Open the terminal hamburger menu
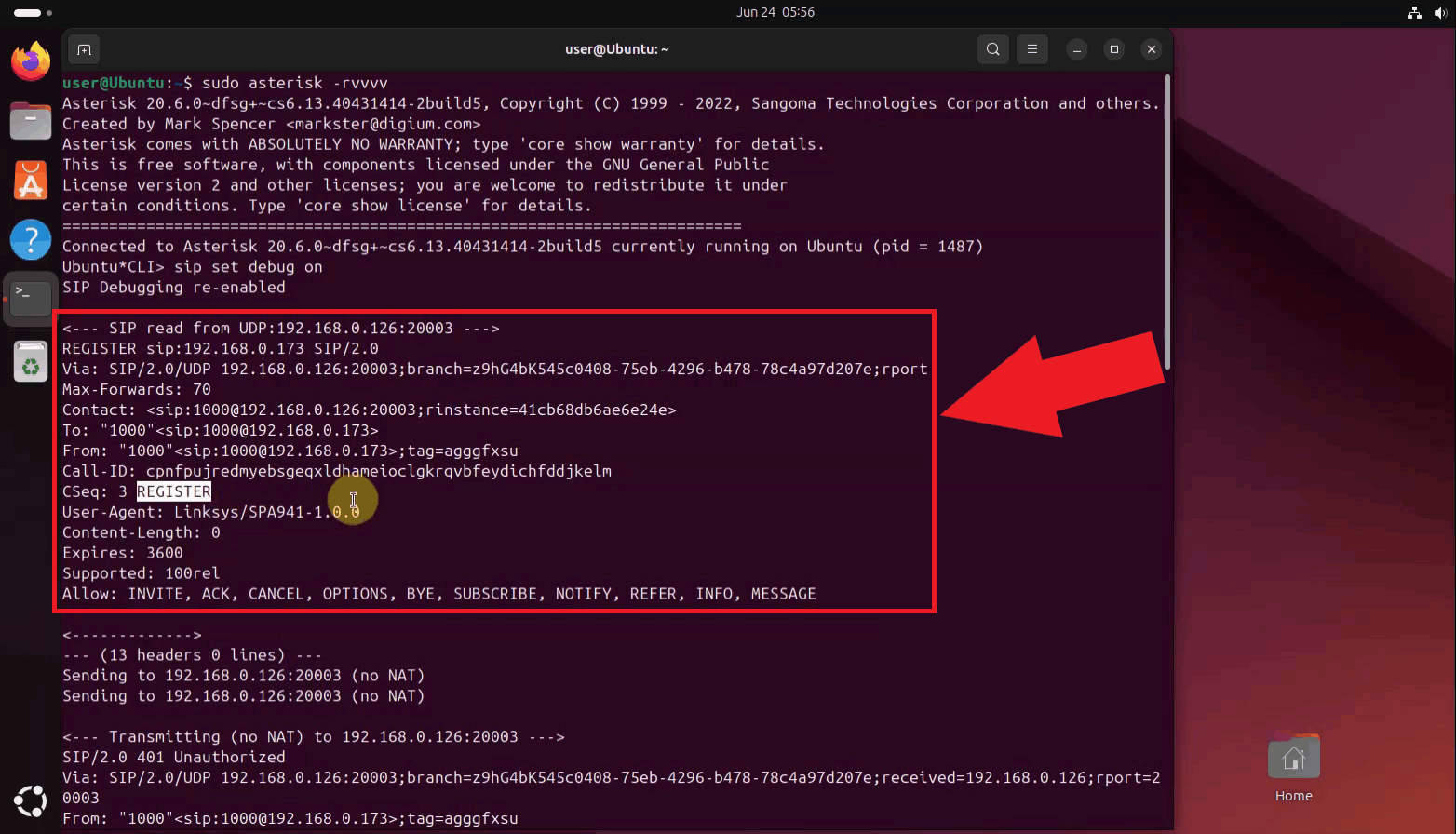 click(x=1032, y=49)
